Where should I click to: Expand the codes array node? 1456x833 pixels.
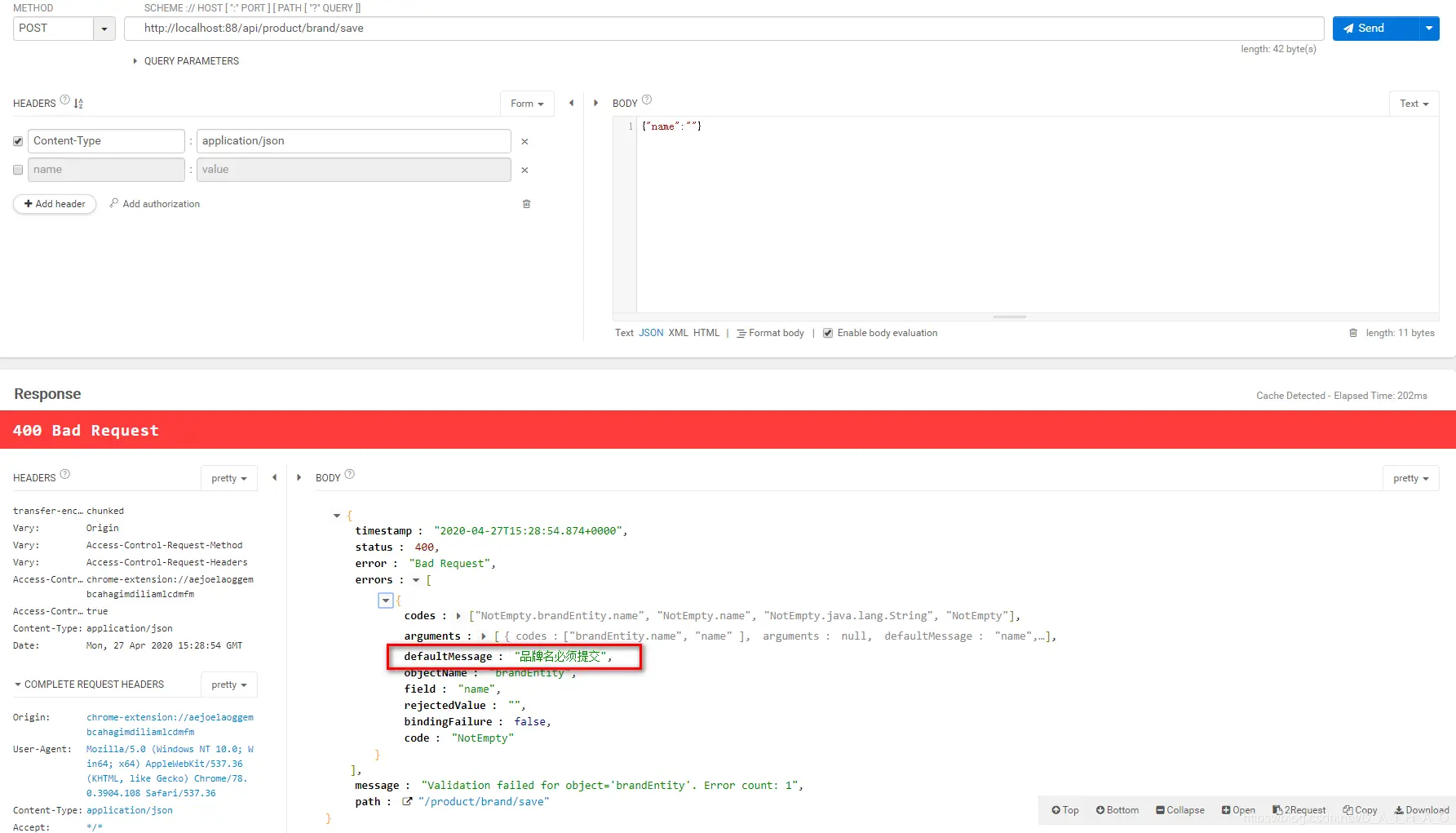pos(458,616)
